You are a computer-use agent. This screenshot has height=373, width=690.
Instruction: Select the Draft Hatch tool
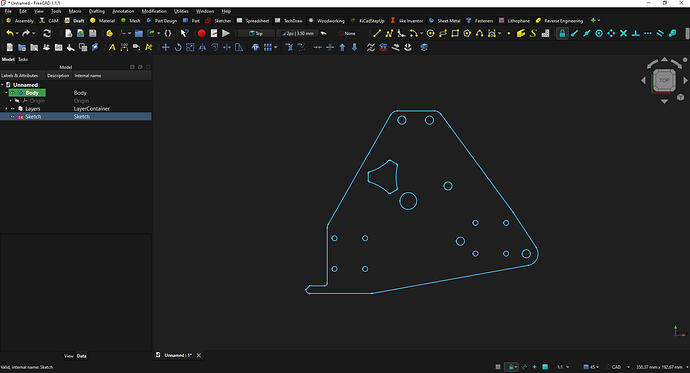coord(546,33)
